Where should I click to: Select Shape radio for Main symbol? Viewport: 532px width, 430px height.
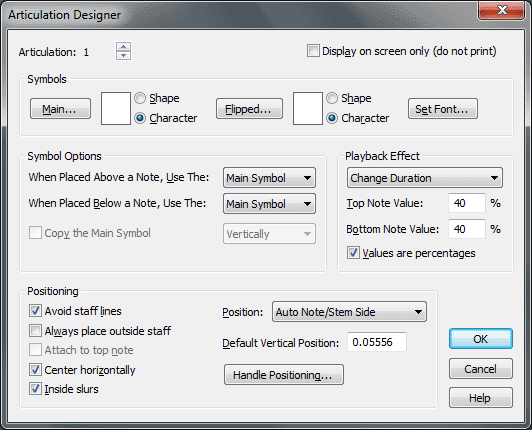(x=140, y=98)
